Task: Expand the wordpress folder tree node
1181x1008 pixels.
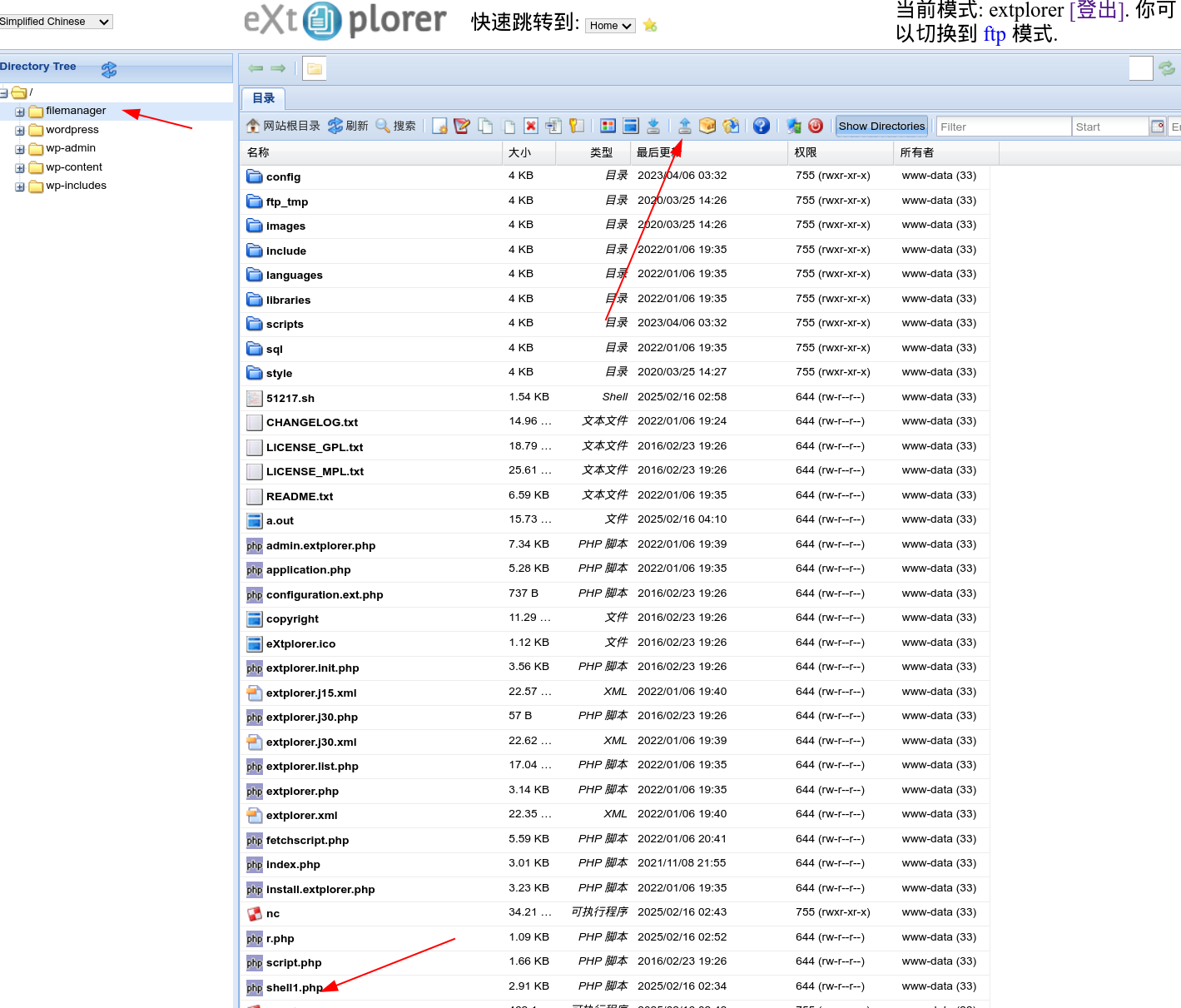Action: click(20, 130)
